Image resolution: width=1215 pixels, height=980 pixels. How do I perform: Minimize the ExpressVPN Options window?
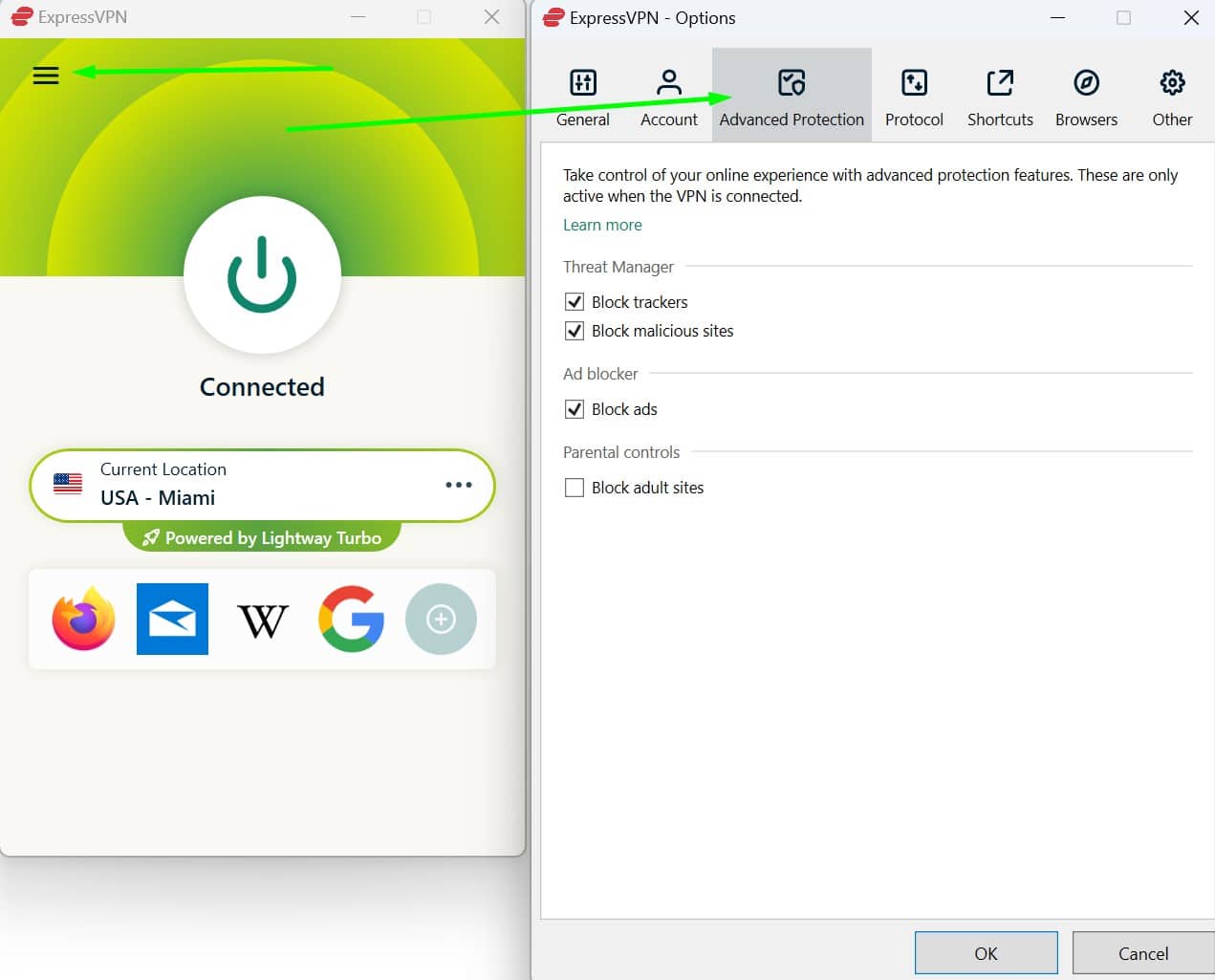pyautogui.click(x=1057, y=17)
